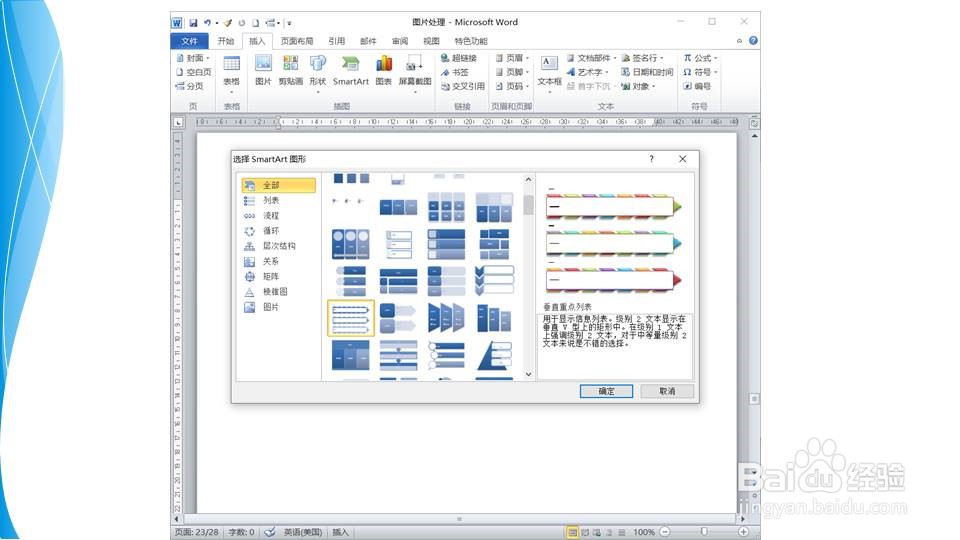Switch to the 特色功能 tab

click(x=471, y=41)
